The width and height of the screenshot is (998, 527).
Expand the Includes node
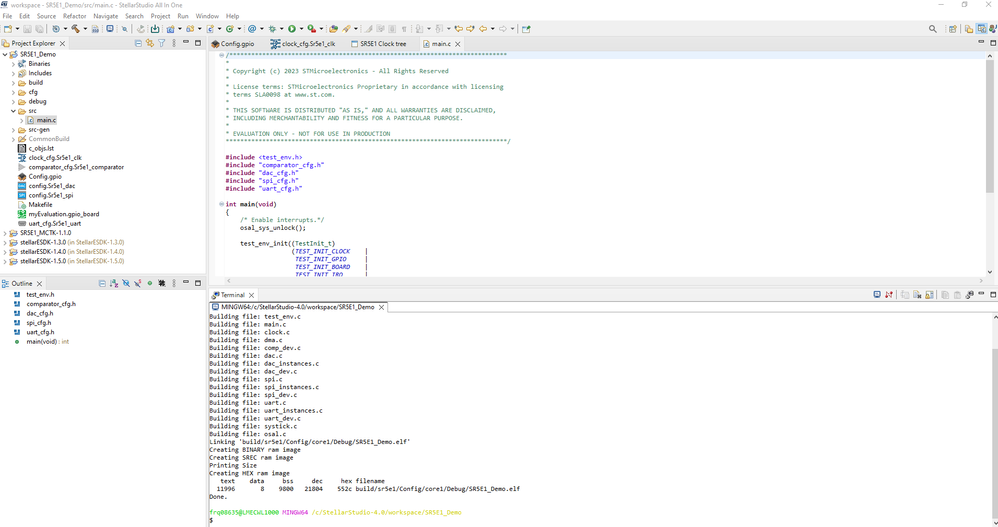coord(13,74)
